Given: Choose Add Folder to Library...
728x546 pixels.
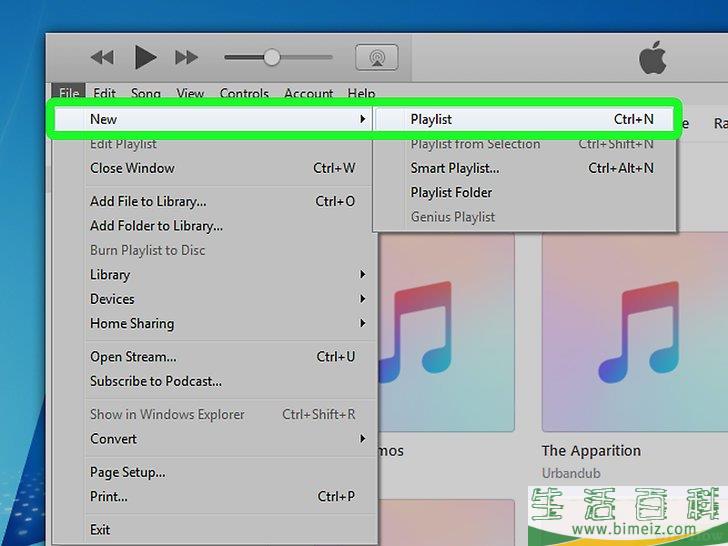Looking at the screenshot, I should pyautogui.click(x=213, y=226).
